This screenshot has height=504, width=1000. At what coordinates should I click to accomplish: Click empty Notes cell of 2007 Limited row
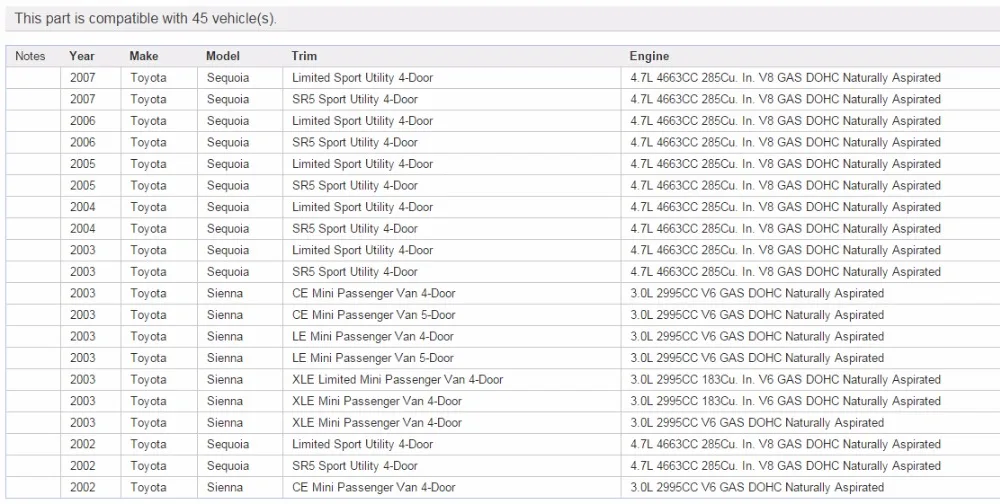coord(33,78)
